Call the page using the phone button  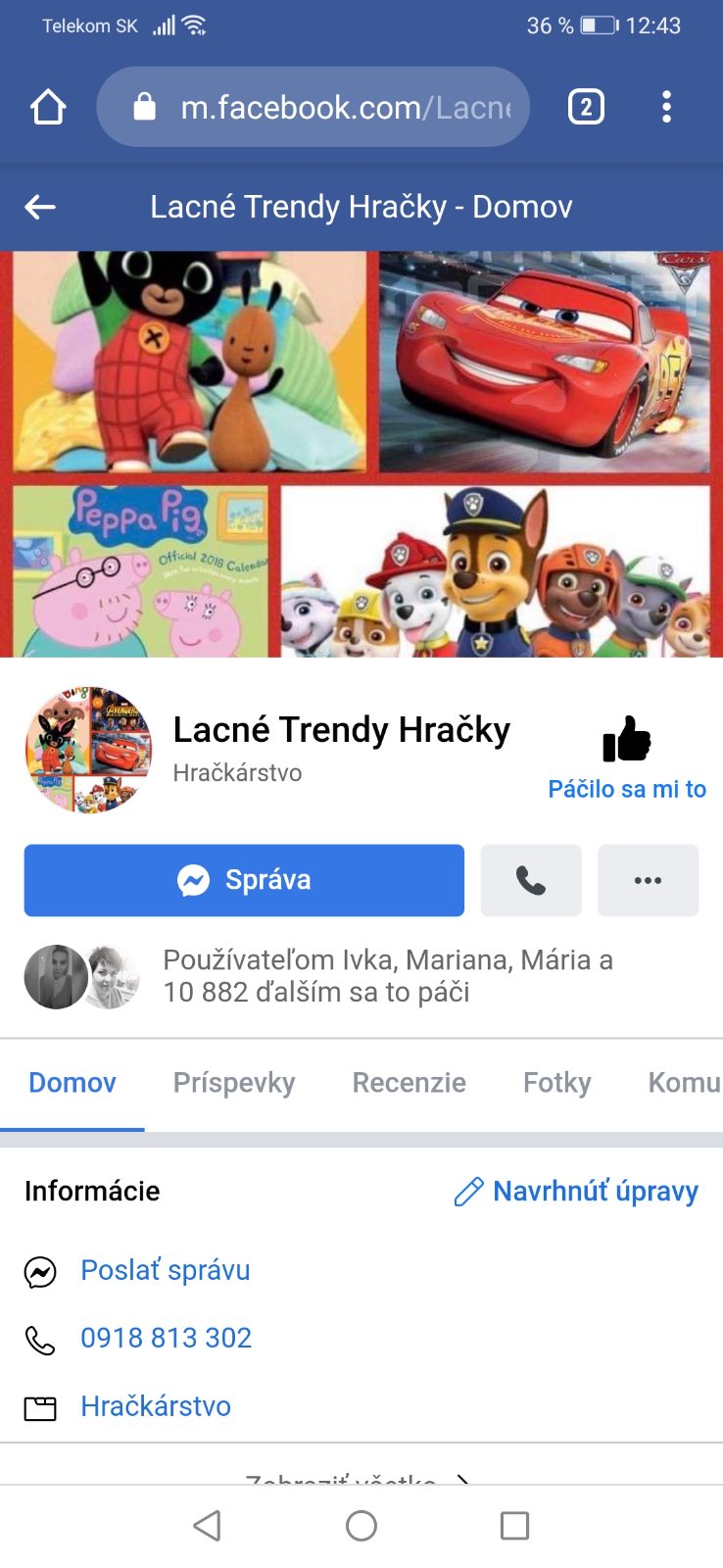point(531,880)
